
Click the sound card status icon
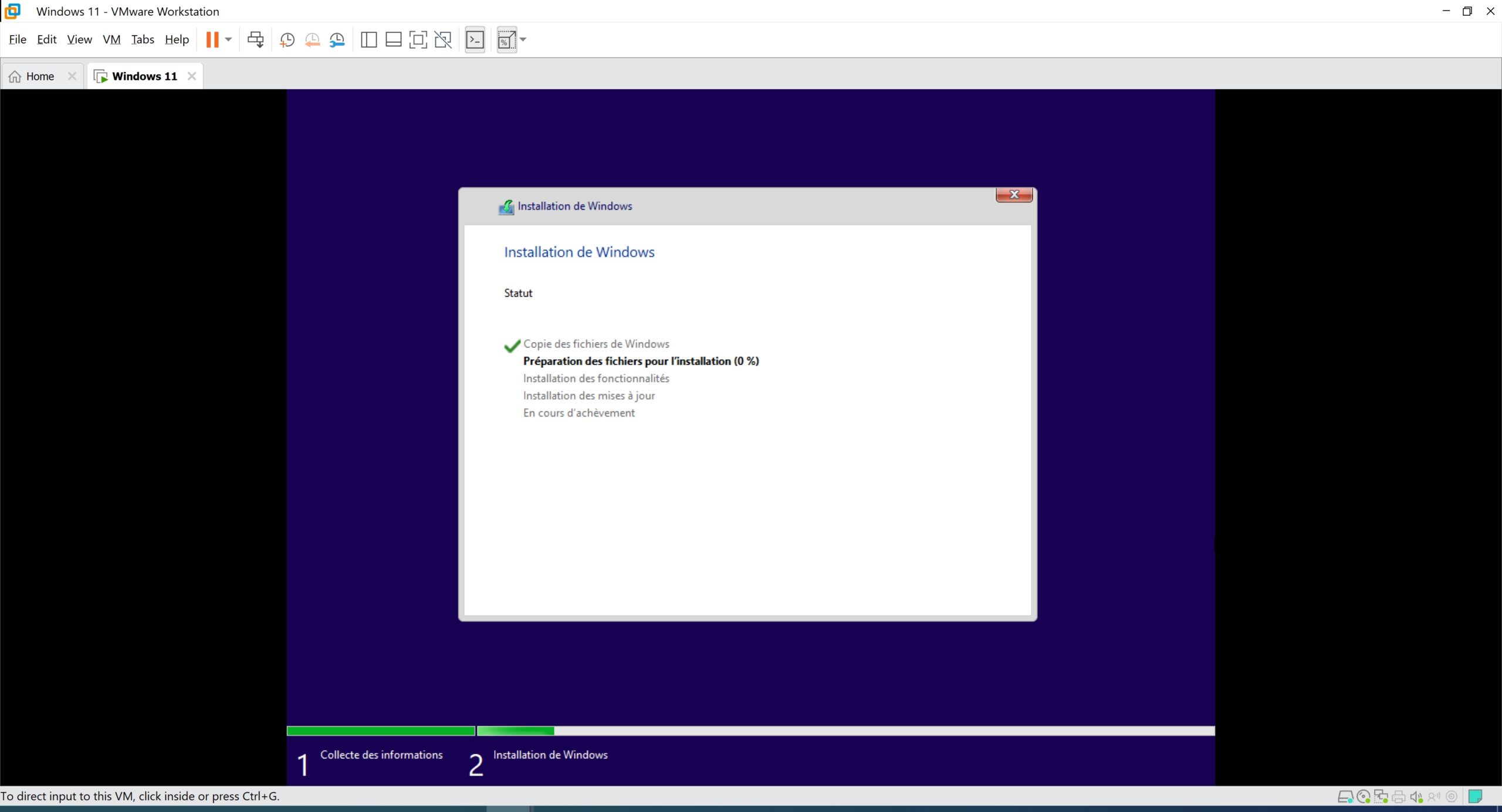click(x=1416, y=797)
